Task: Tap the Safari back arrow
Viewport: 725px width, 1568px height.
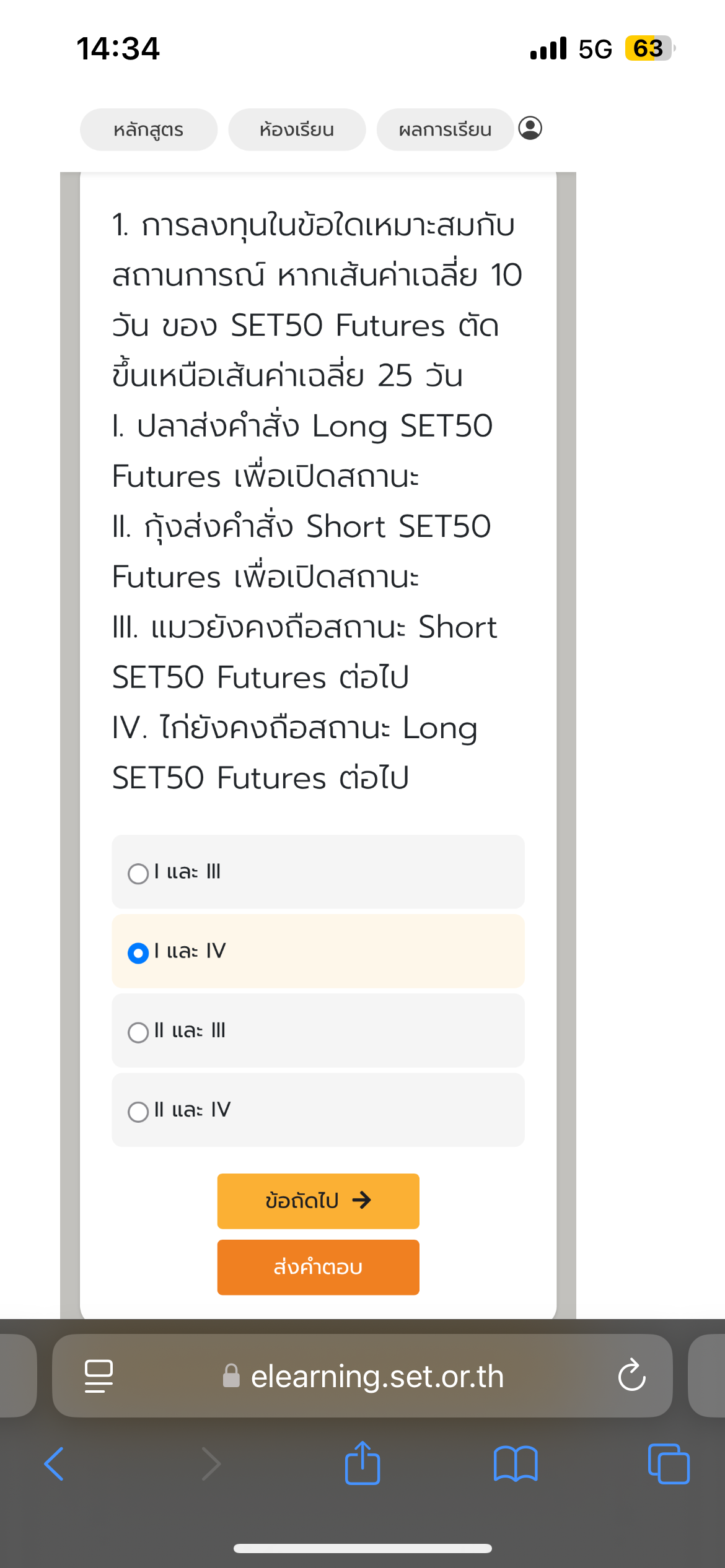Action: tap(55, 1464)
